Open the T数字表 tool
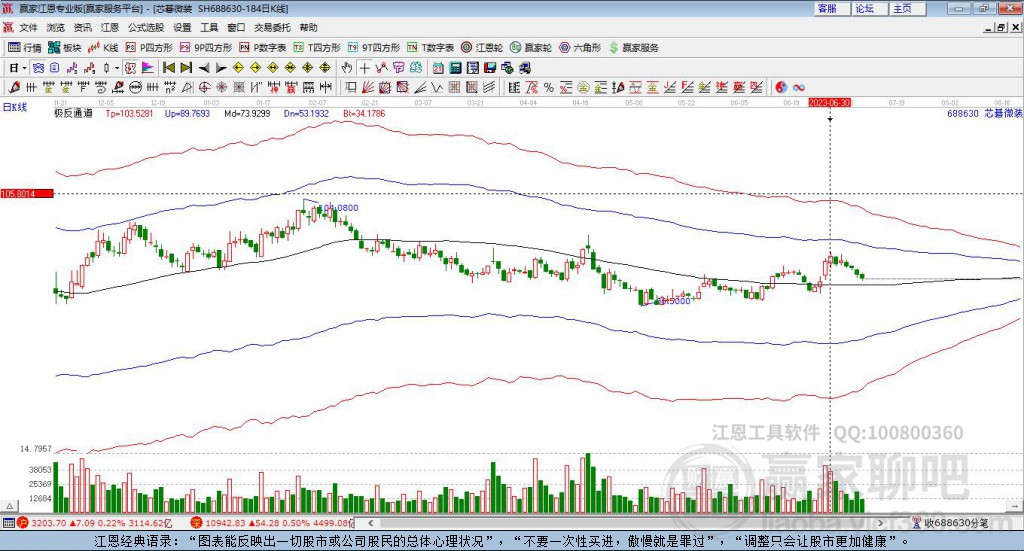Viewport: 1024px width, 551px height. (x=430, y=48)
